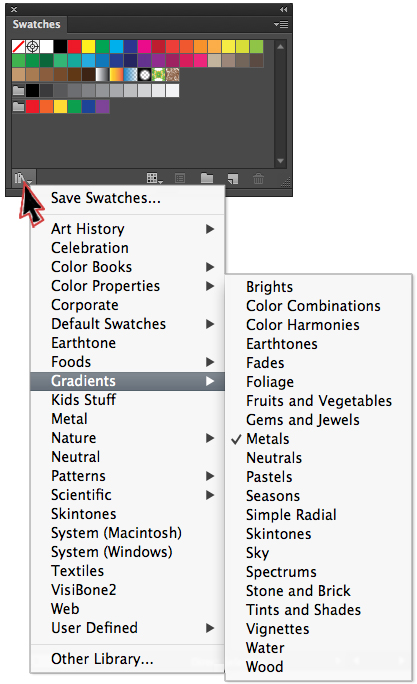
Task: Select the Registration target swatch
Action: (x=32, y=46)
